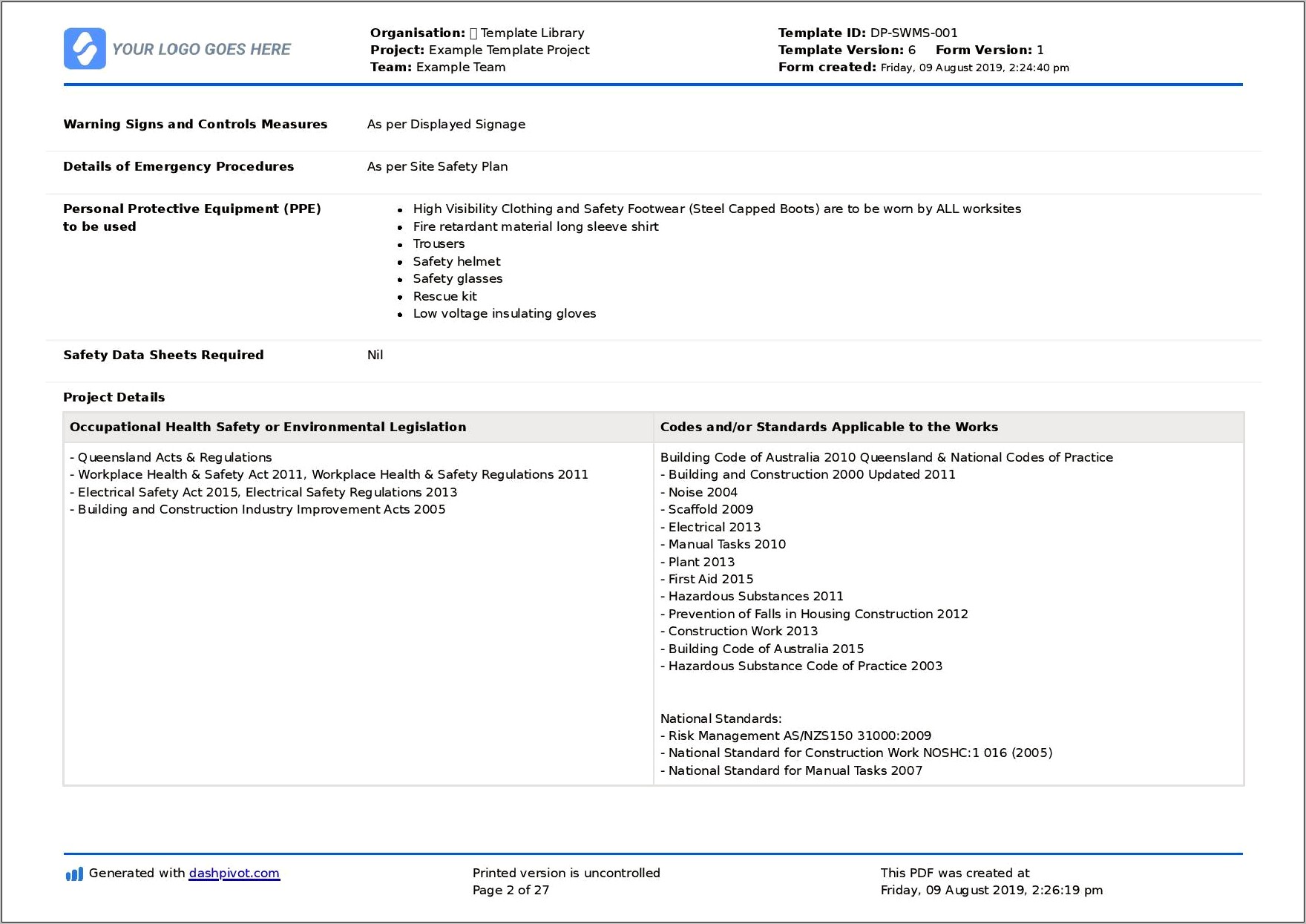Click the 'Form created' date line
This screenshot has width=1306, height=924.
click(923, 67)
